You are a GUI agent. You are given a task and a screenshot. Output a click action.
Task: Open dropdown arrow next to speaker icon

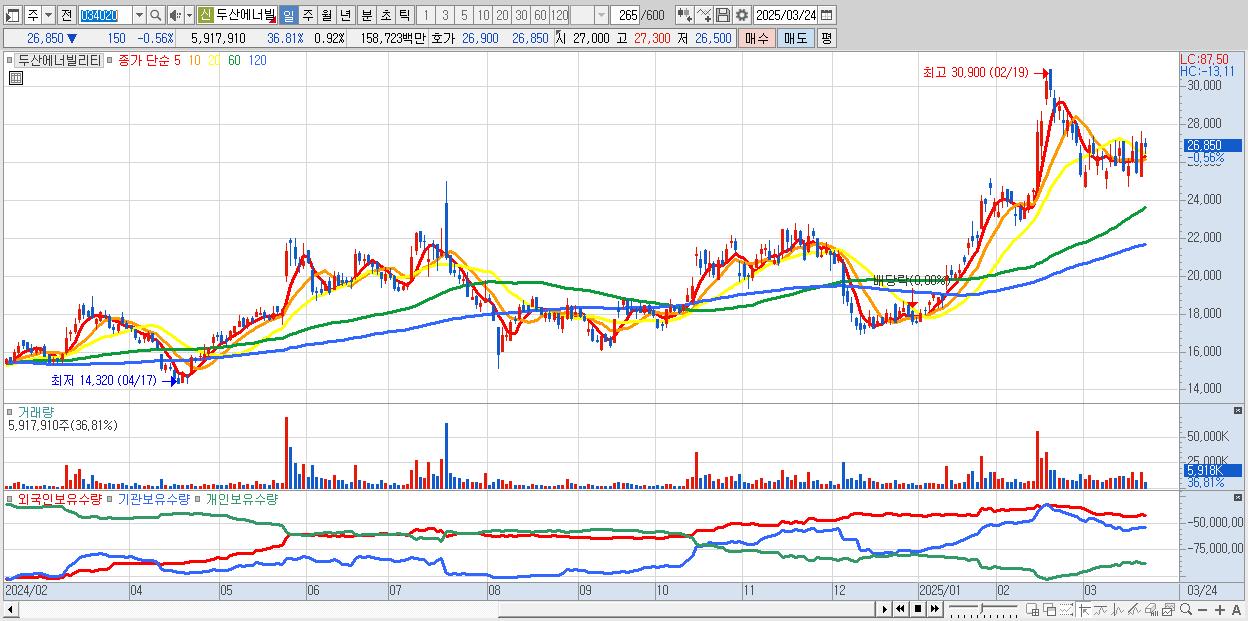(x=189, y=15)
